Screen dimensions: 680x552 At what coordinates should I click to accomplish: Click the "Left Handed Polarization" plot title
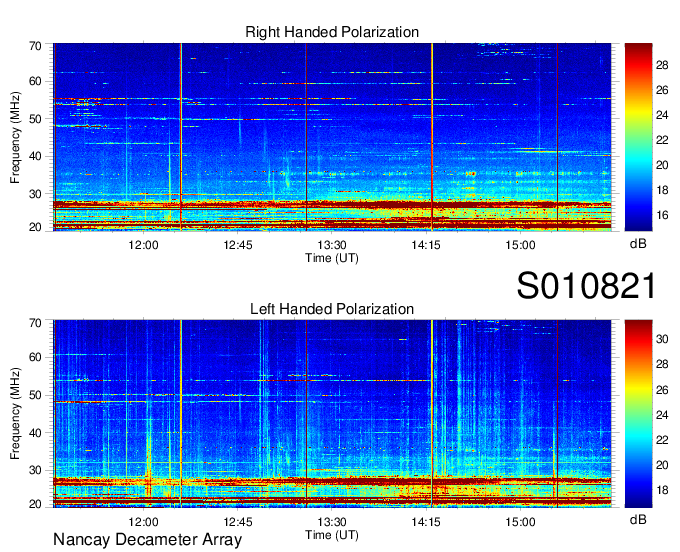tap(332, 309)
